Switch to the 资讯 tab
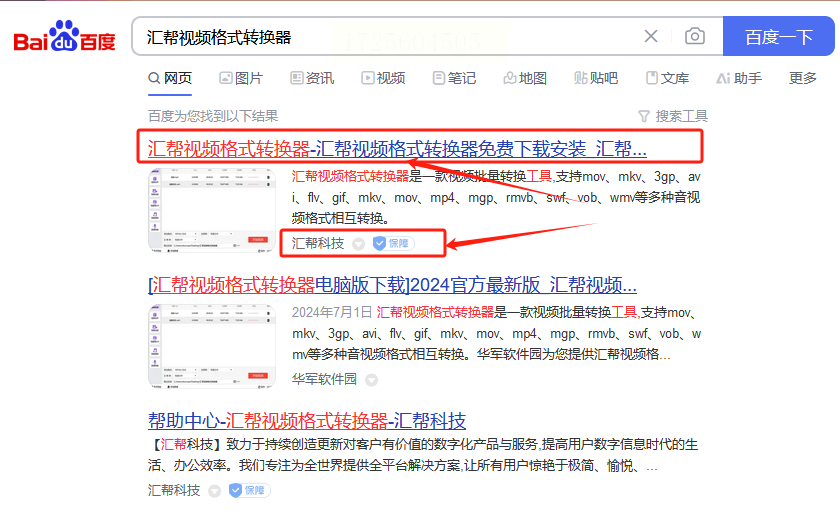This screenshot has width=840, height=519. pyautogui.click(x=312, y=78)
